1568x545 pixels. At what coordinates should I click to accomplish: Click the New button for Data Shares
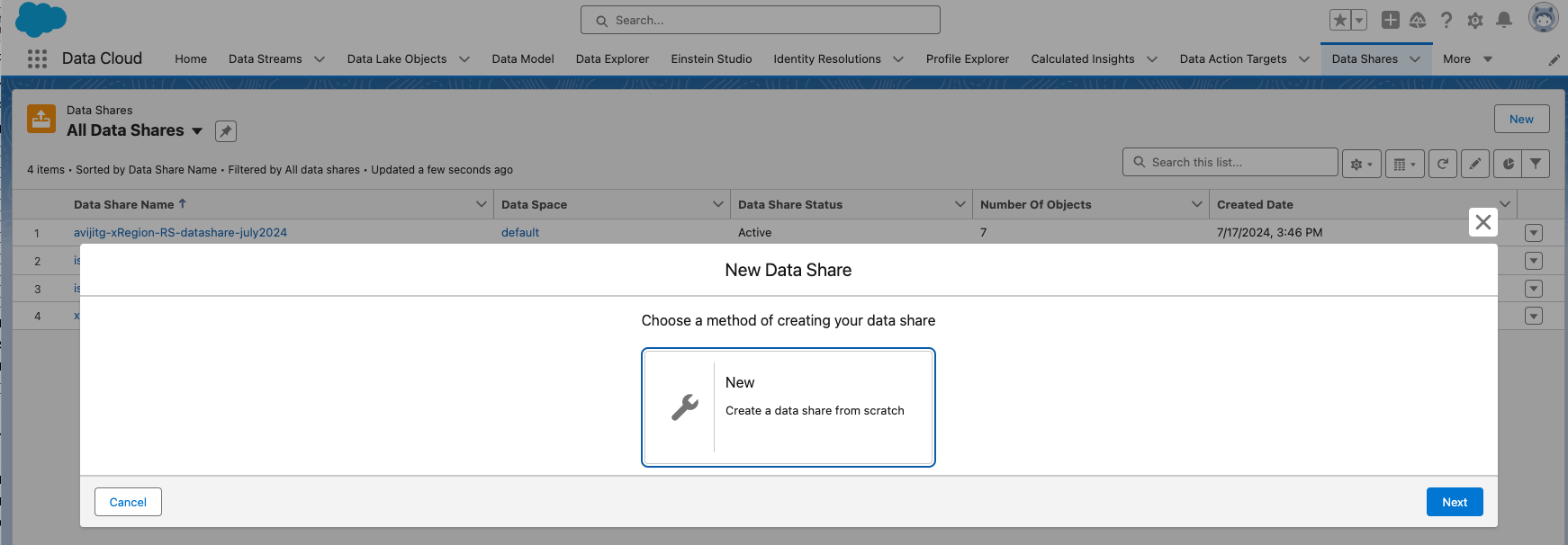pos(1521,119)
